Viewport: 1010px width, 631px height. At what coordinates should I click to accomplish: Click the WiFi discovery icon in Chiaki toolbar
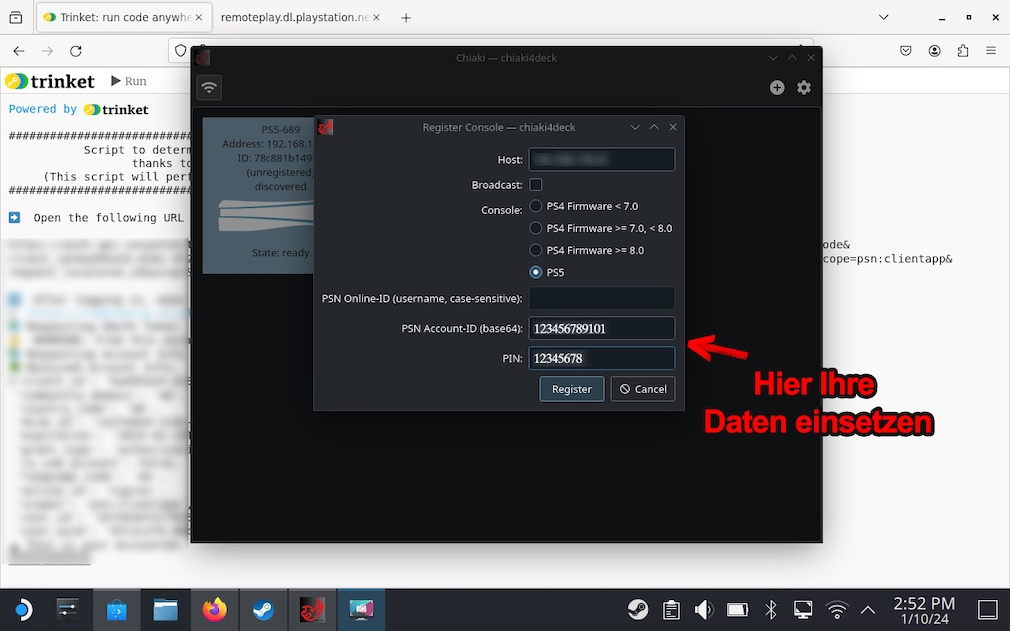[209, 87]
